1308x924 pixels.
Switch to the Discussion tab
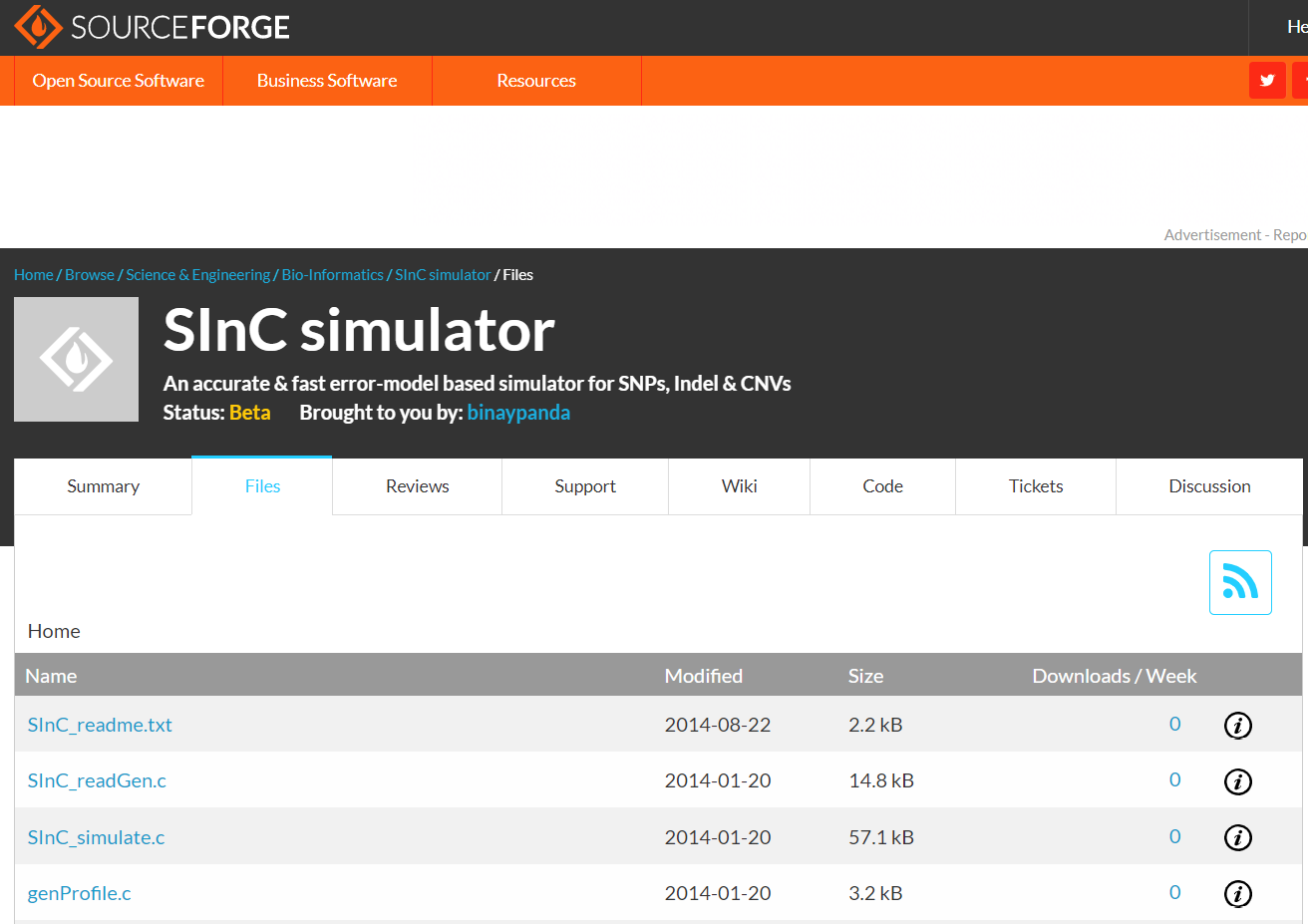(1209, 486)
